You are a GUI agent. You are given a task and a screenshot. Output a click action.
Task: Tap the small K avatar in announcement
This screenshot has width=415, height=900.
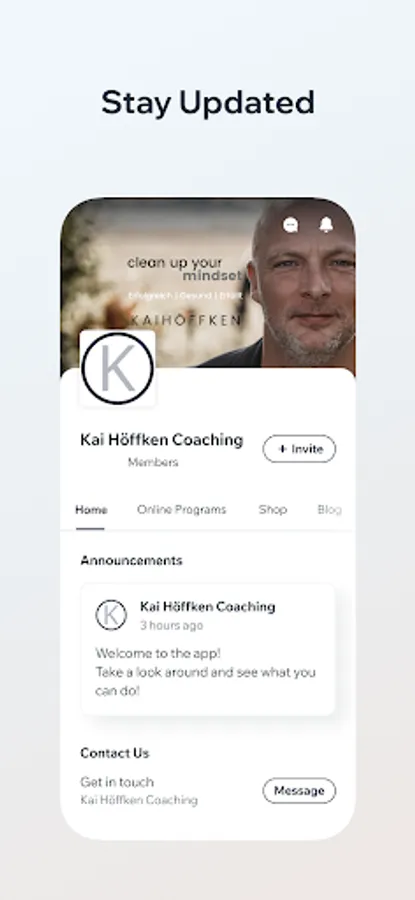pos(111,615)
